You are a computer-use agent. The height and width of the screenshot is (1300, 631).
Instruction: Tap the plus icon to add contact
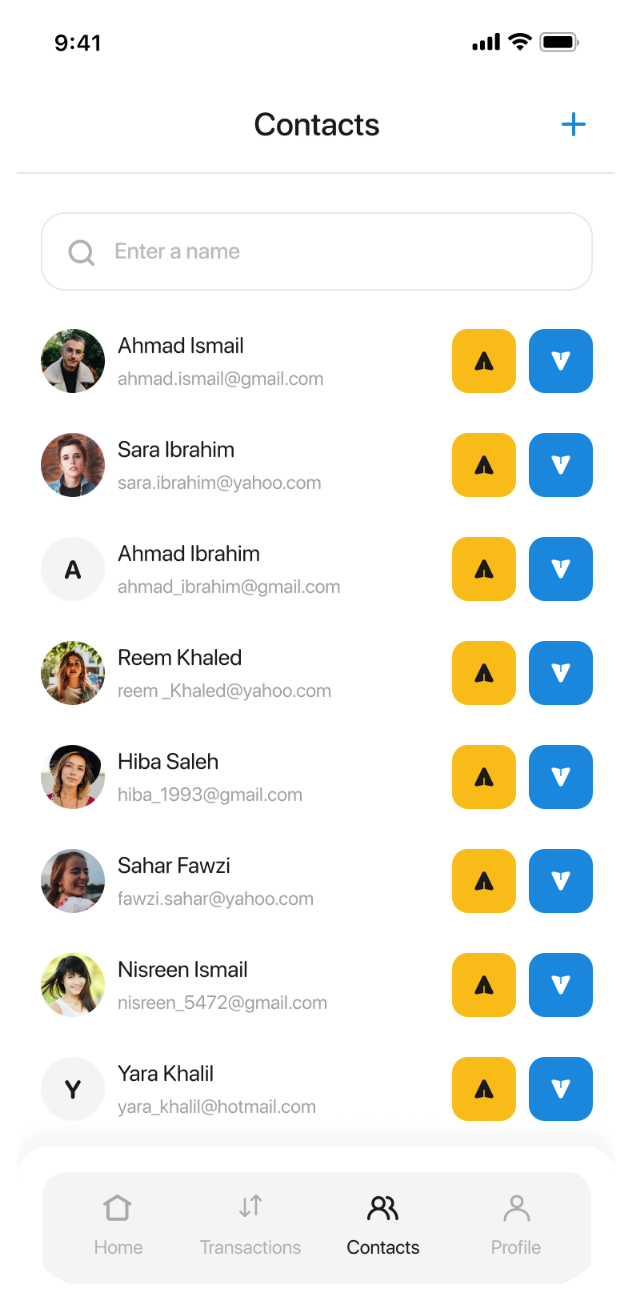(573, 125)
